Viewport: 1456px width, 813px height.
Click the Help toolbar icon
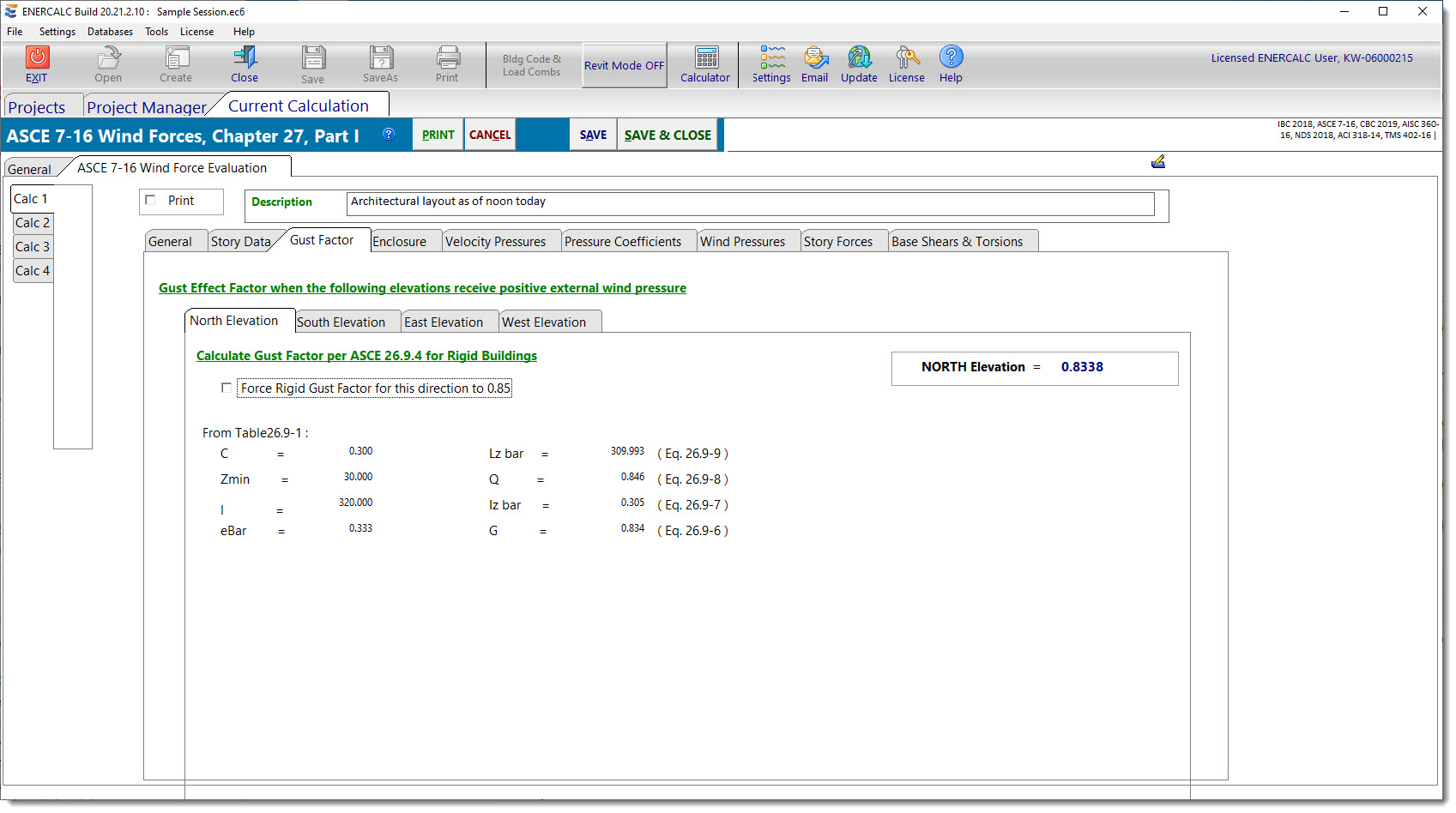pos(951,57)
